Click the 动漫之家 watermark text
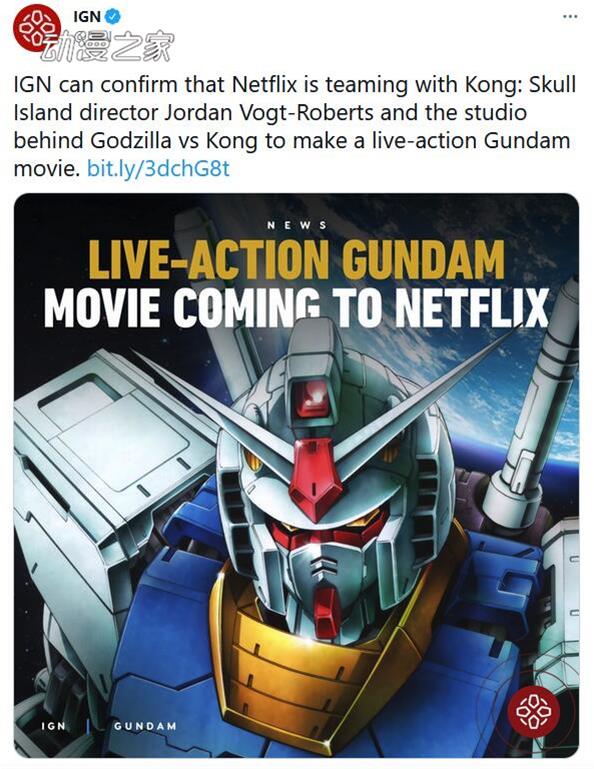Screen dimensions: 594x769 pyautogui.click(x=107, y=47)
